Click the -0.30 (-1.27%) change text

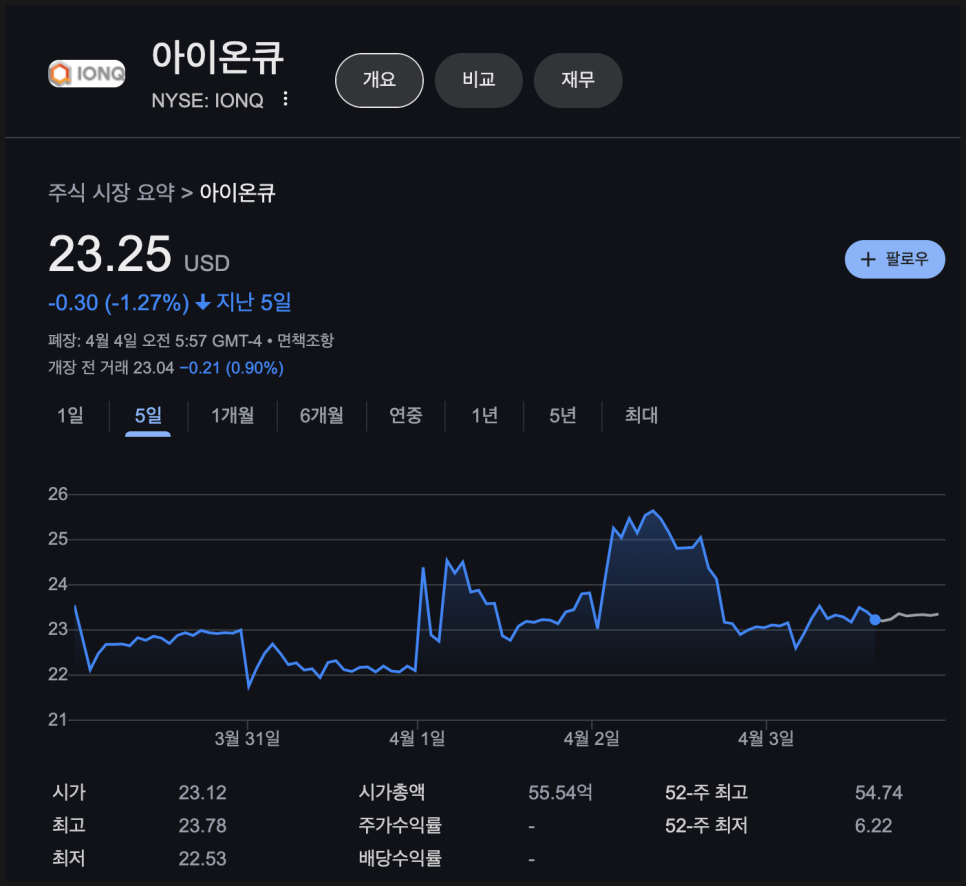tap(118, 303)
